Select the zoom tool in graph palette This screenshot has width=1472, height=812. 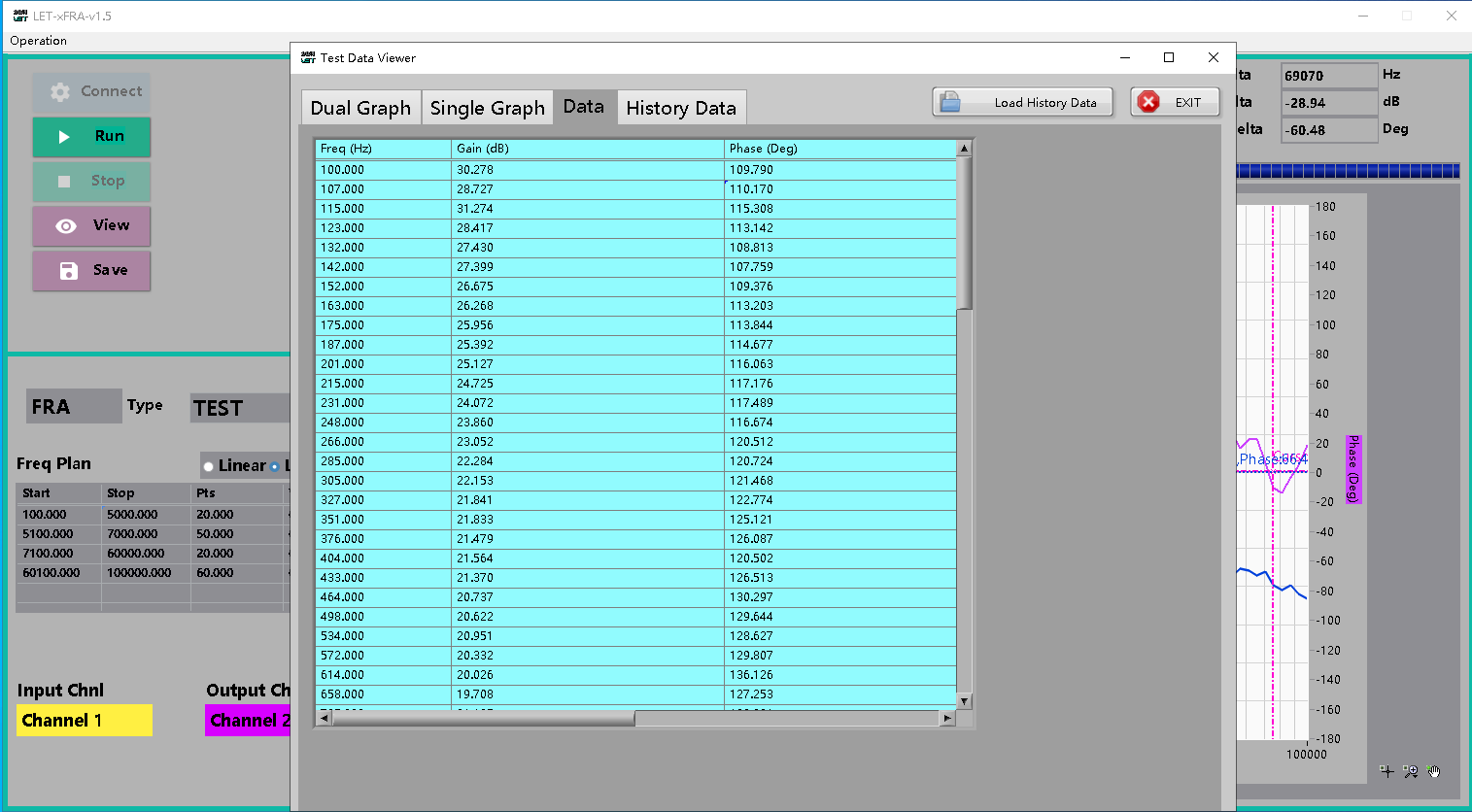[x=1410, y=771]
